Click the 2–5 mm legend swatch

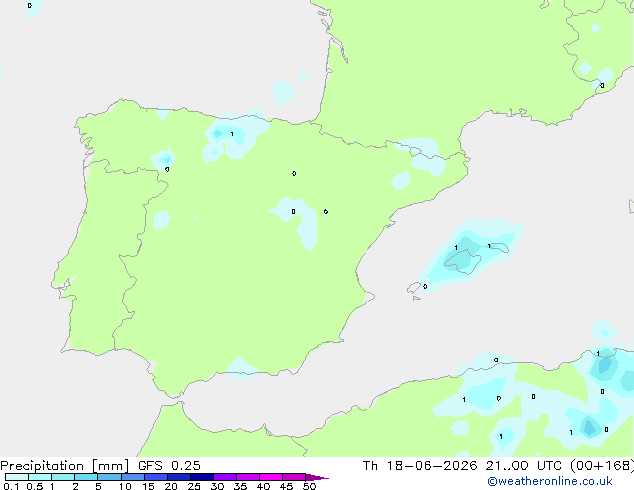[86, 477]
